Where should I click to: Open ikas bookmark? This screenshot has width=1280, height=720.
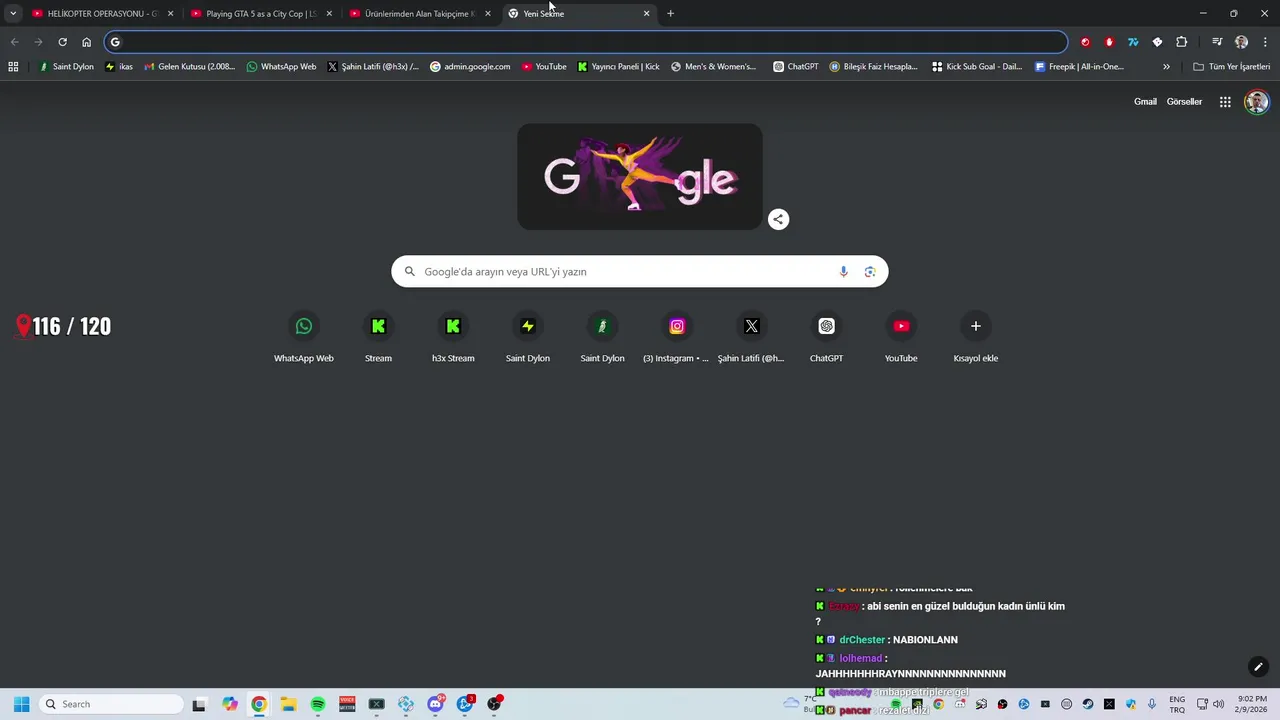pyautogui.click(x=119, y=67)
